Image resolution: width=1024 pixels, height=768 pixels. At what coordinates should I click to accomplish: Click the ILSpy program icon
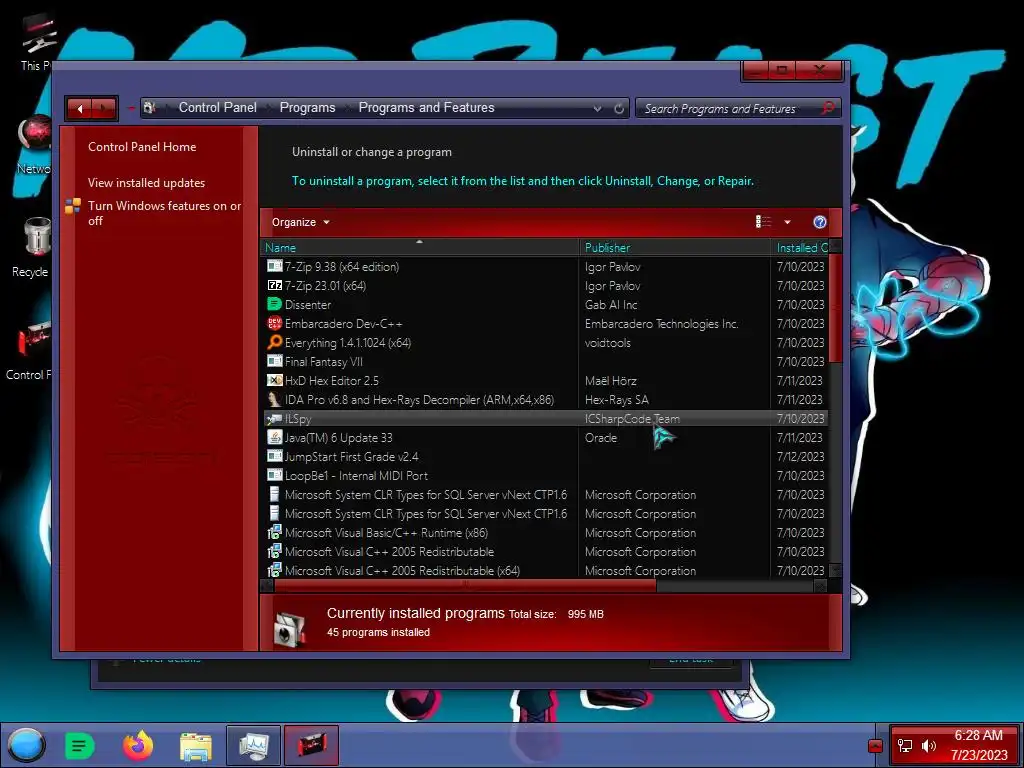point(274,419)
